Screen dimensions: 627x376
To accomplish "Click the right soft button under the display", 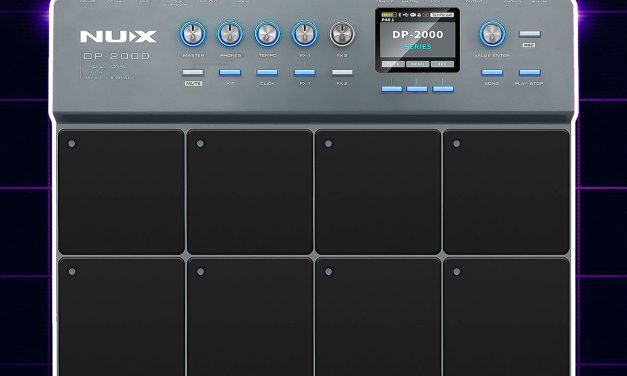I will point(443,89).
